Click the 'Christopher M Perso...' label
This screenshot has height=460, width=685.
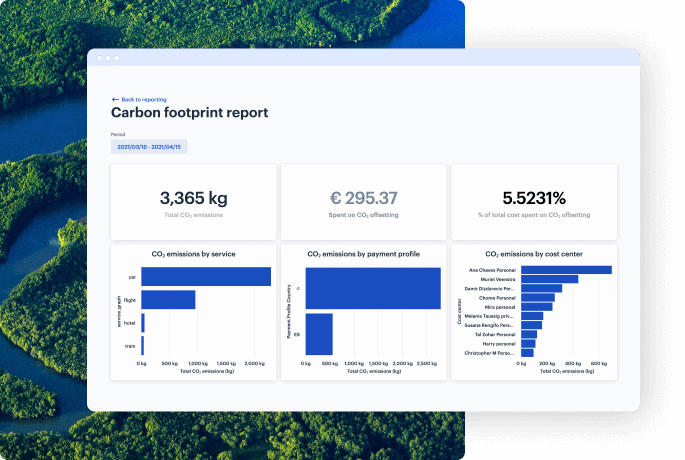click(489, 353)
